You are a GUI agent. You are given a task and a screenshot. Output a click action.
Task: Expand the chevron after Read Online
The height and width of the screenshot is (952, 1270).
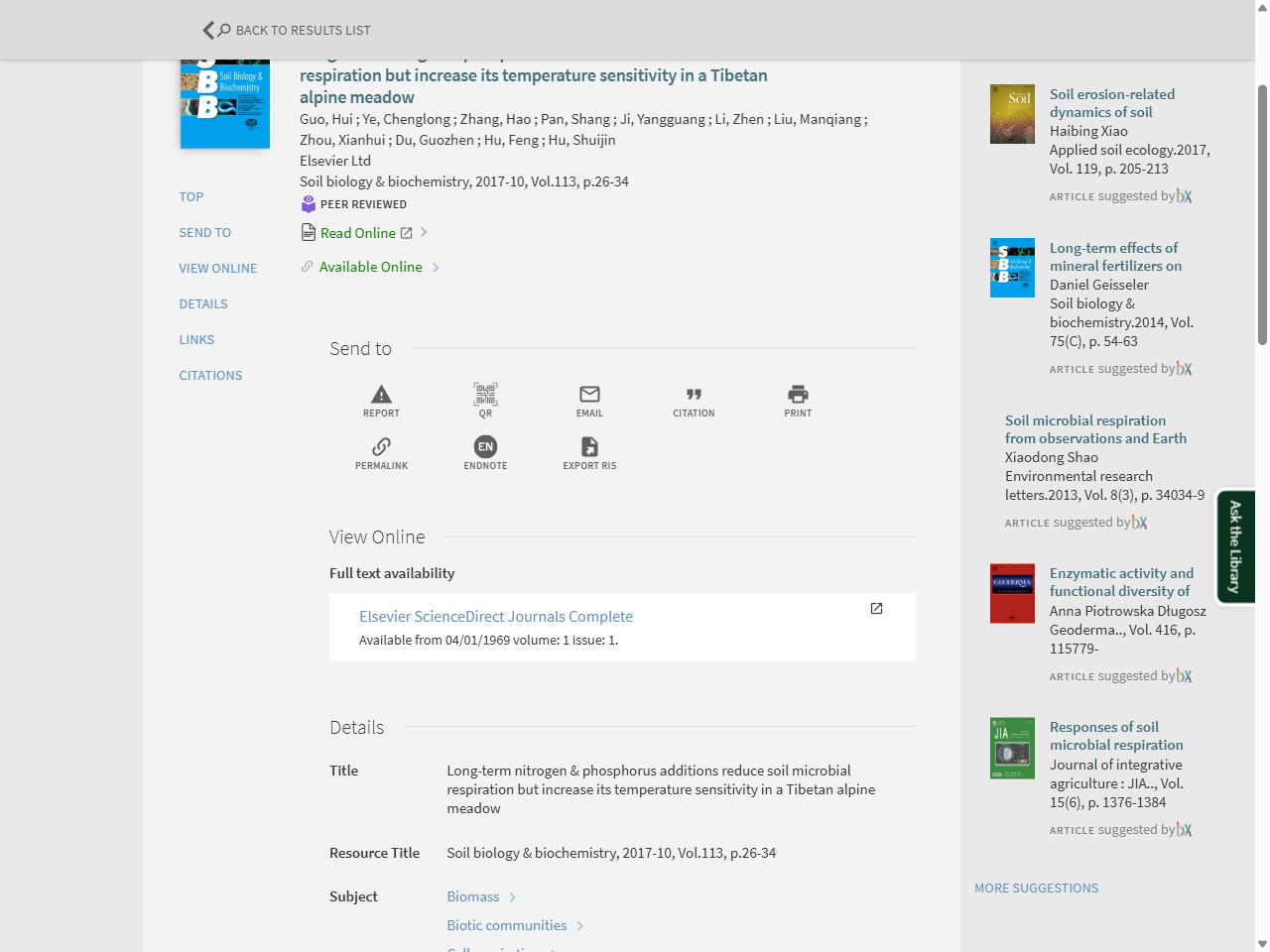point(424,232)
